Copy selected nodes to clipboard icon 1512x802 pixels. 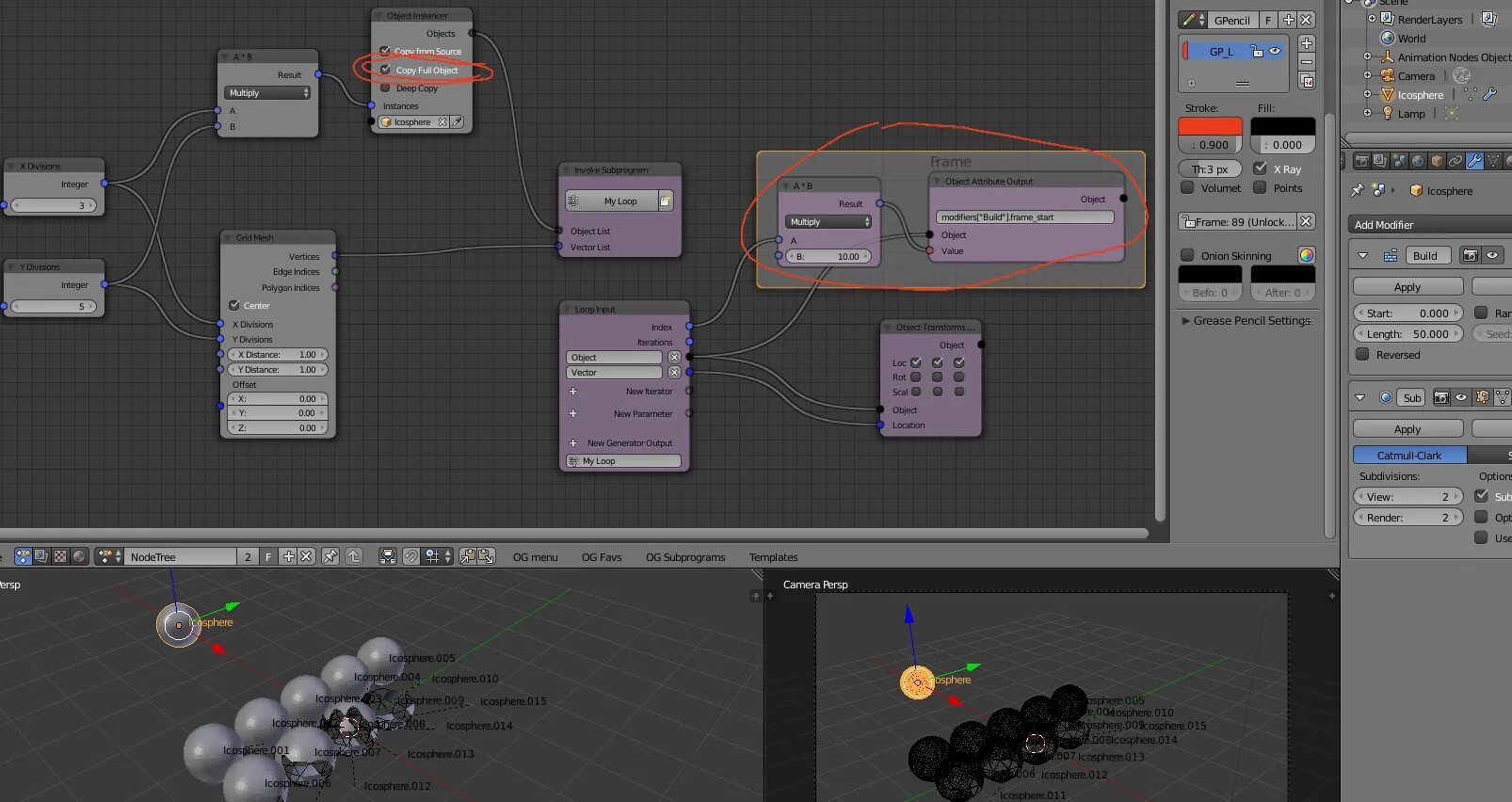tap(468, 556)
